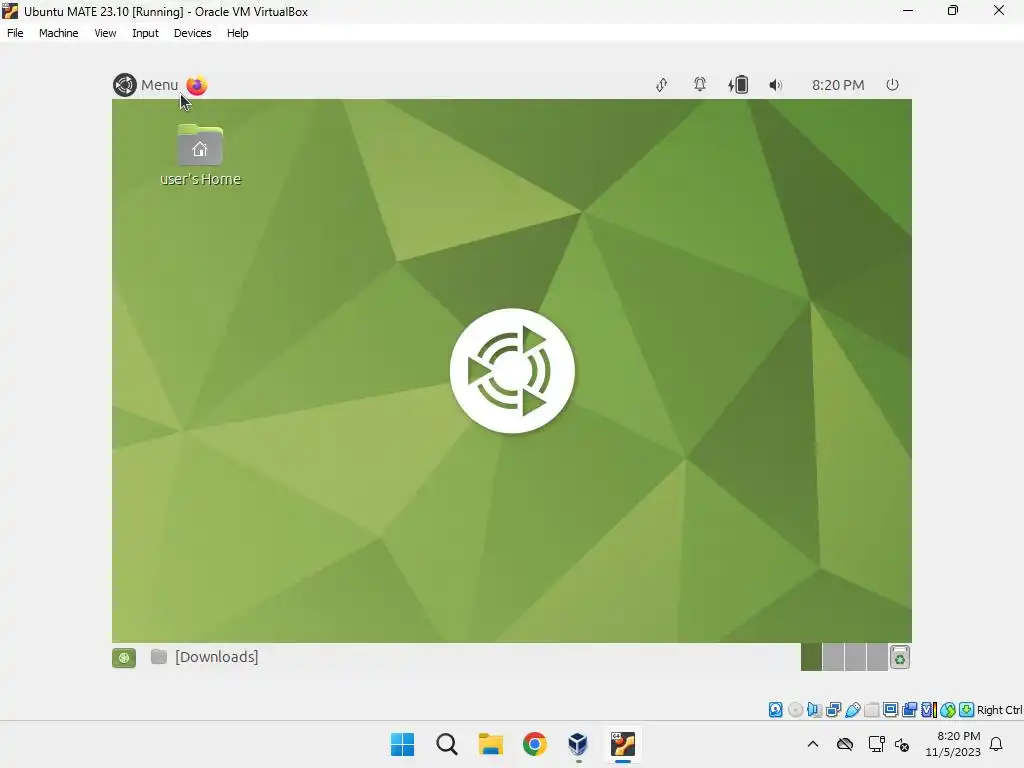The image size is (1024, 768).
Task: Open the power session menu icon
Action: coord(892,84)
